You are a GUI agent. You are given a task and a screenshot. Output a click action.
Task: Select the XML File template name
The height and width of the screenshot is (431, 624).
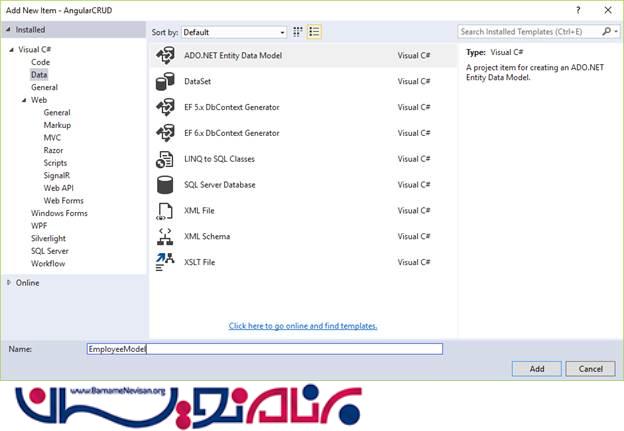click(199, 211)
